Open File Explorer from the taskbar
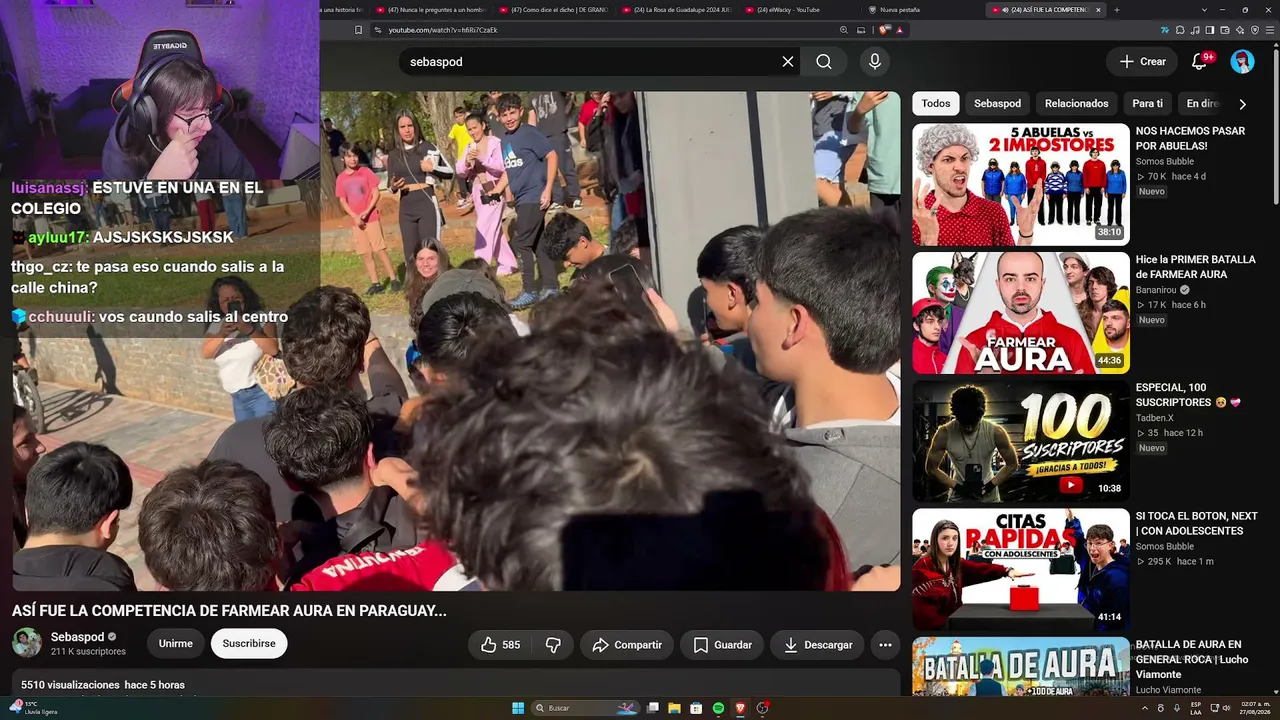 click(675, 708)
